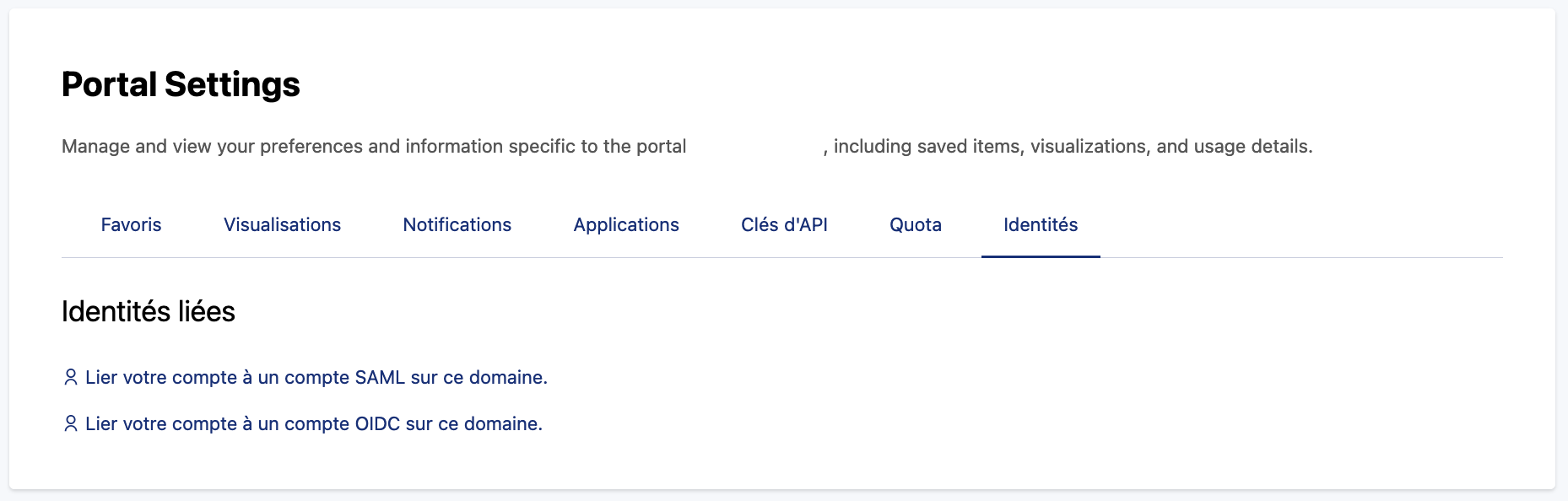Select the active Identités tab
The height and width of the screenshot is (501, 1568).
click(1041, 225)
